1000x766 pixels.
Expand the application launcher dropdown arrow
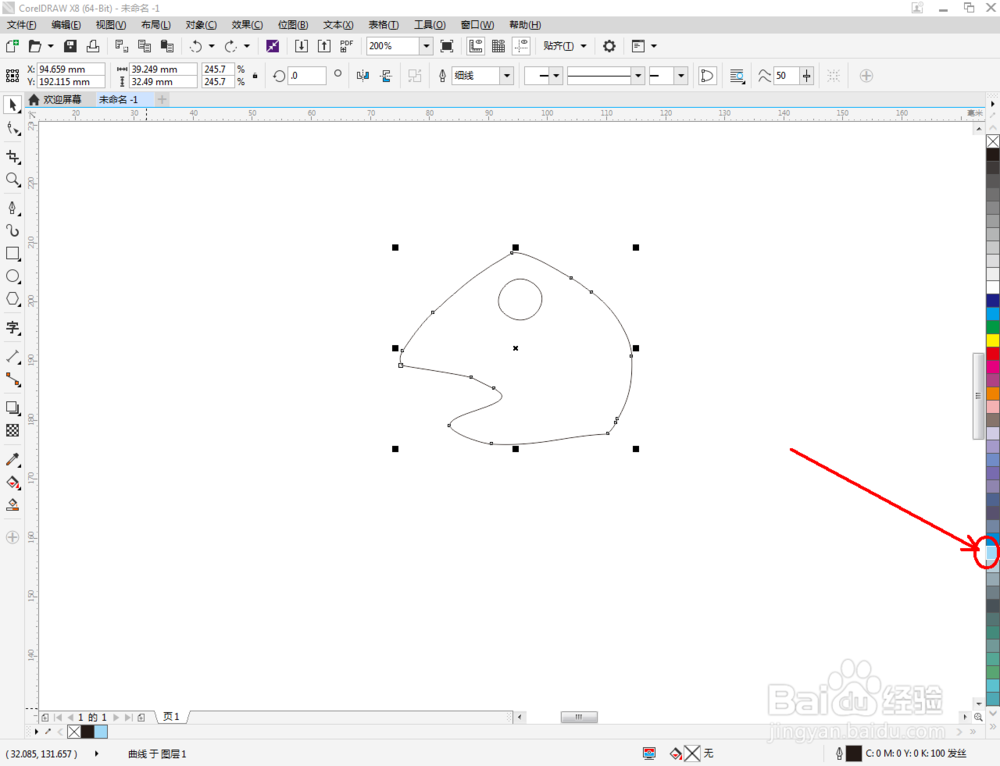[654, 46]
